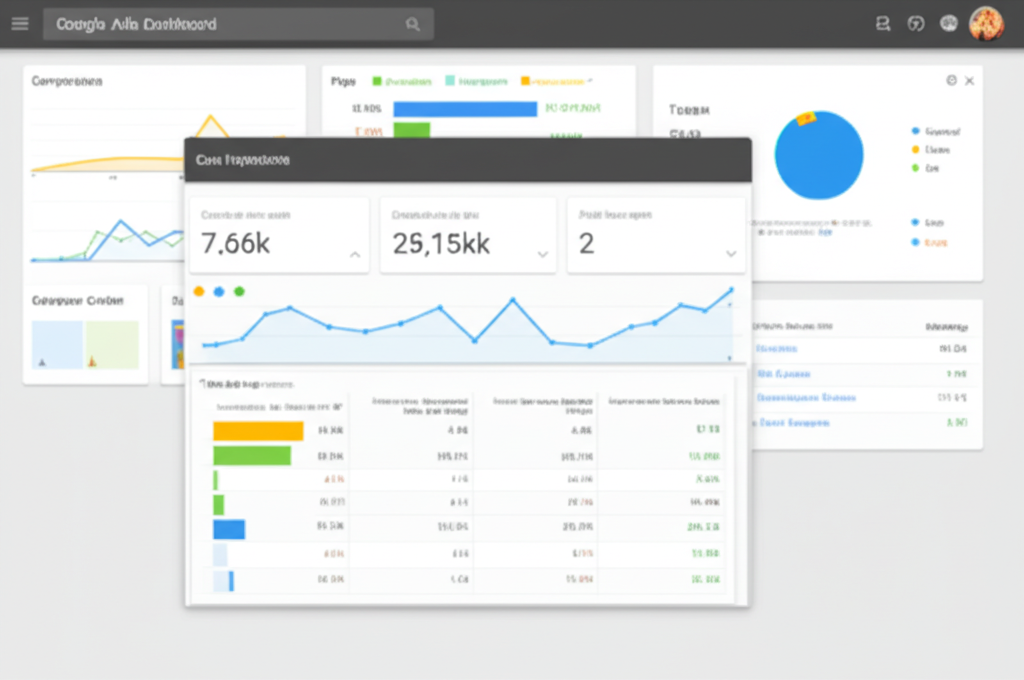Close the pie chart card with the X
The width and height of the screenshot is (1024, 680).
pos(969,81)
